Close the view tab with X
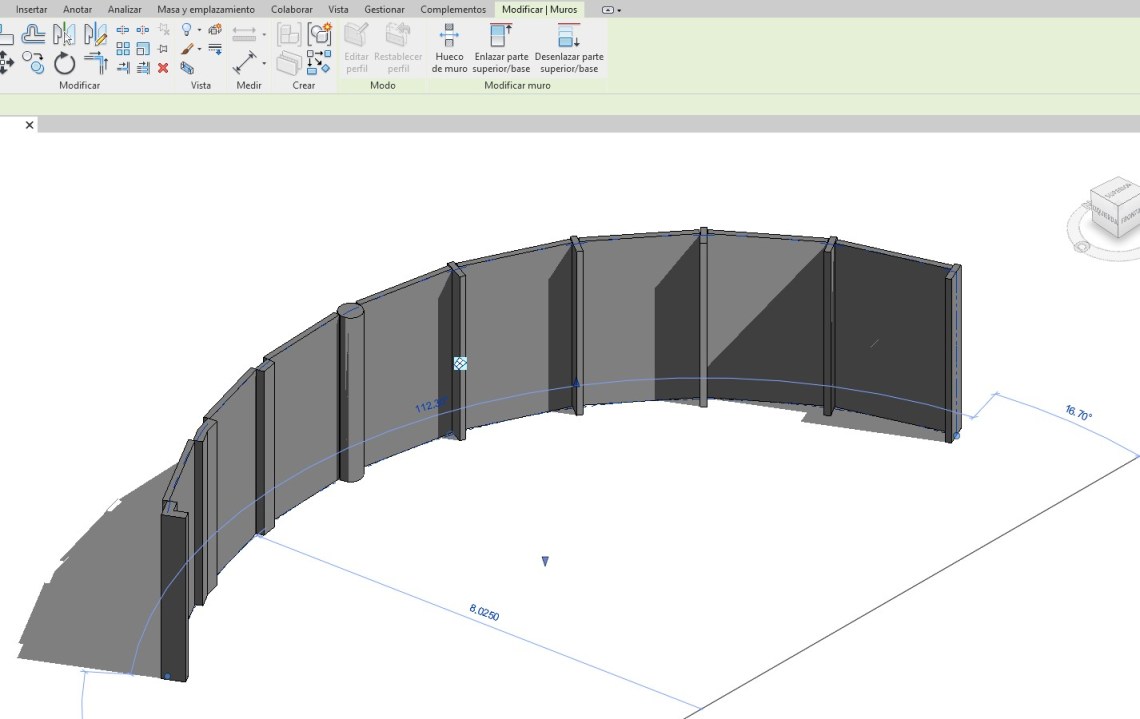Viewport: 1140px width, 719px height. (x=29, y=125)
